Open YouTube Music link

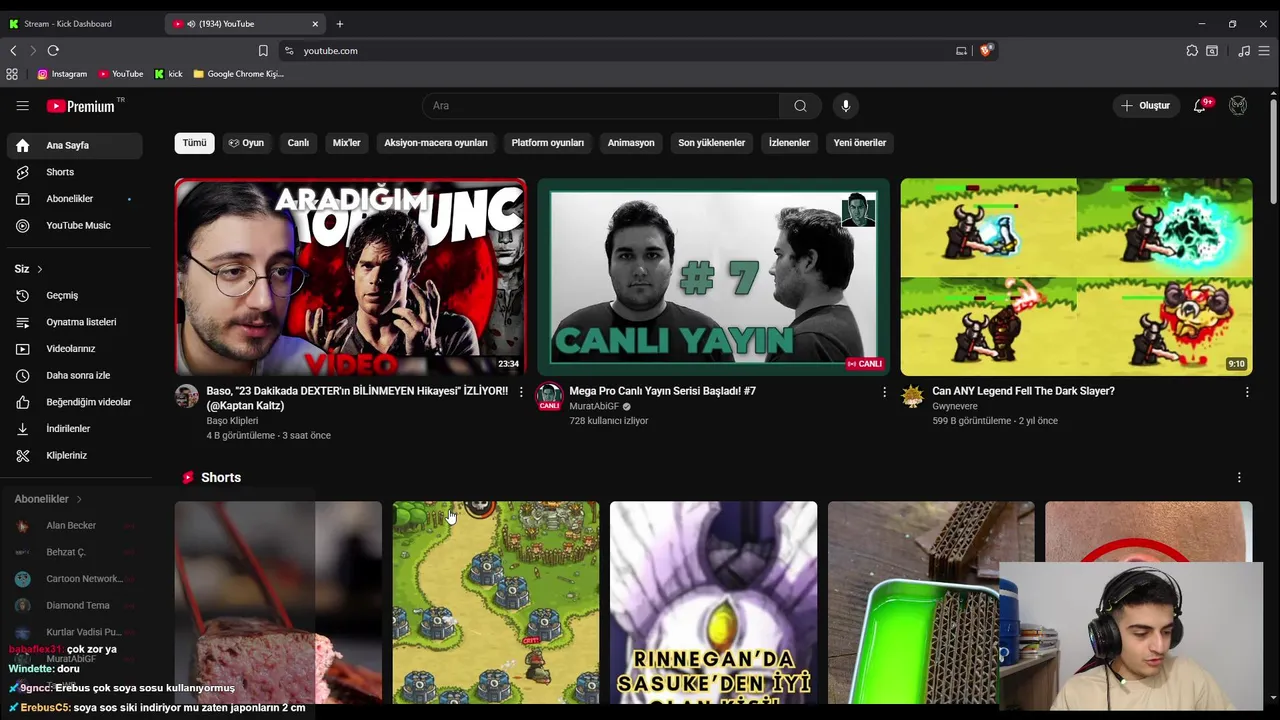(x=75, y=226)
